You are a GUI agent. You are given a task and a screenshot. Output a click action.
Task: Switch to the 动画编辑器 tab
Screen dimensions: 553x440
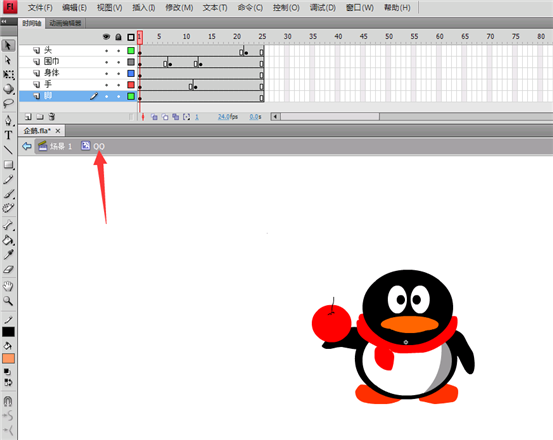pyautogui.click(x=65, y=23)
